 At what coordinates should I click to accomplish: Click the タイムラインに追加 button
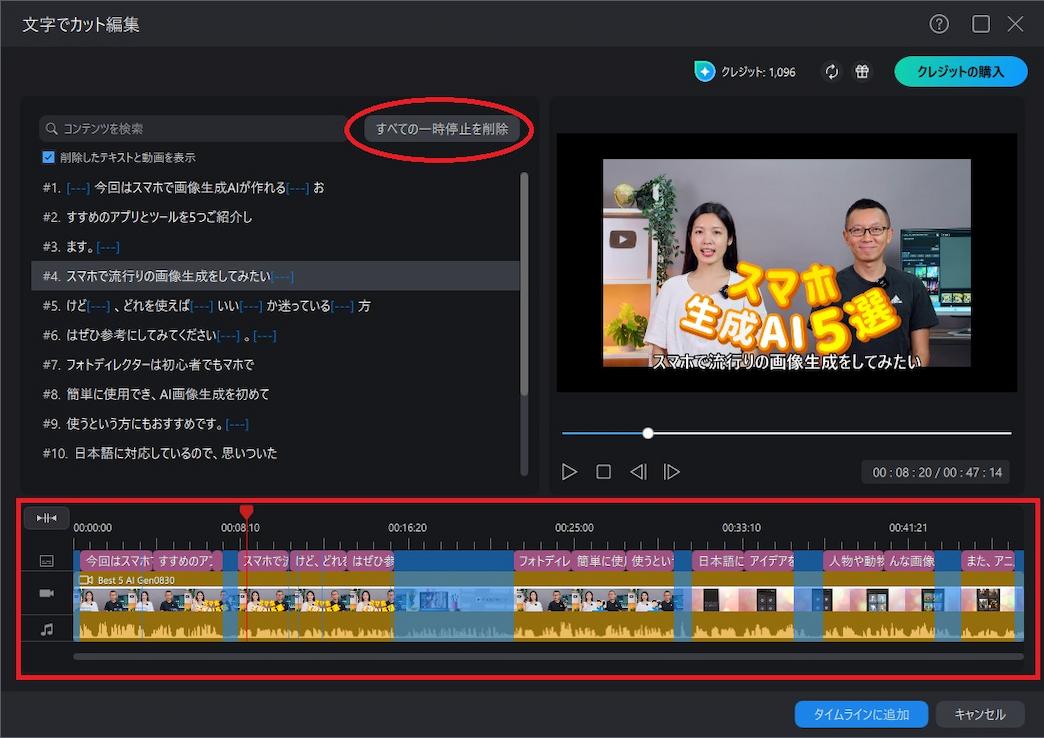coord(861,715)
